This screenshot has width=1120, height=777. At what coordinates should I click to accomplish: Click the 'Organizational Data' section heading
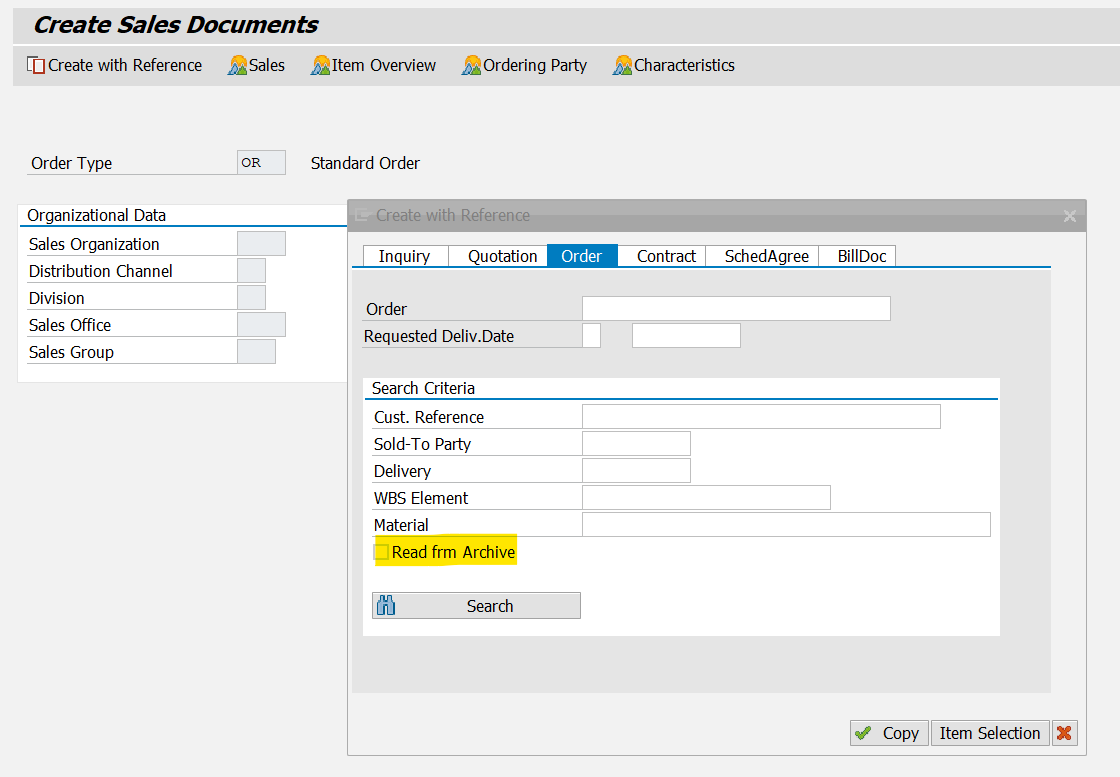[96, 216]
